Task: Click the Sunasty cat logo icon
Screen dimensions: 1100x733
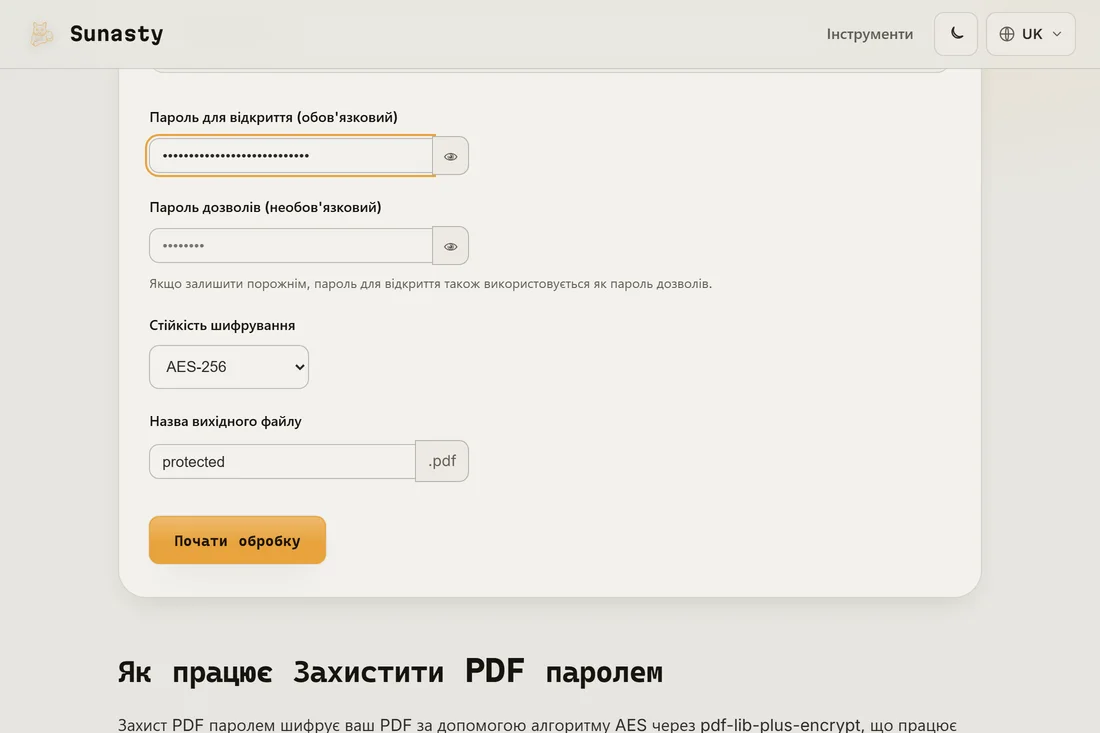Action: [x=41, y=34]
